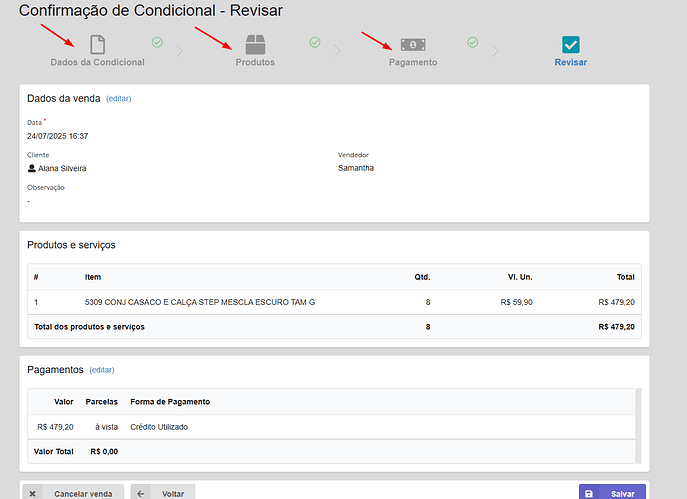This screenshot has width=687, height=499.
Task: Click the document icon for Dados da Condicional
Action: [x=97, y=45]
